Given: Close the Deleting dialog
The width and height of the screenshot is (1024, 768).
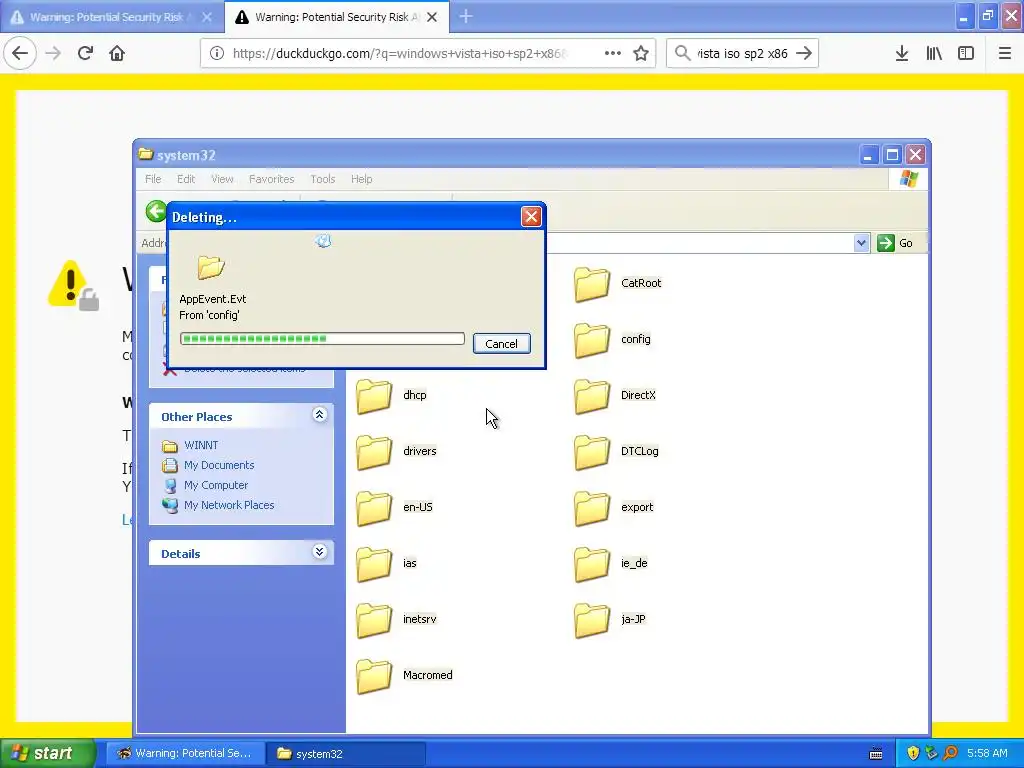Looking at the screenshot, I should 531,217.
